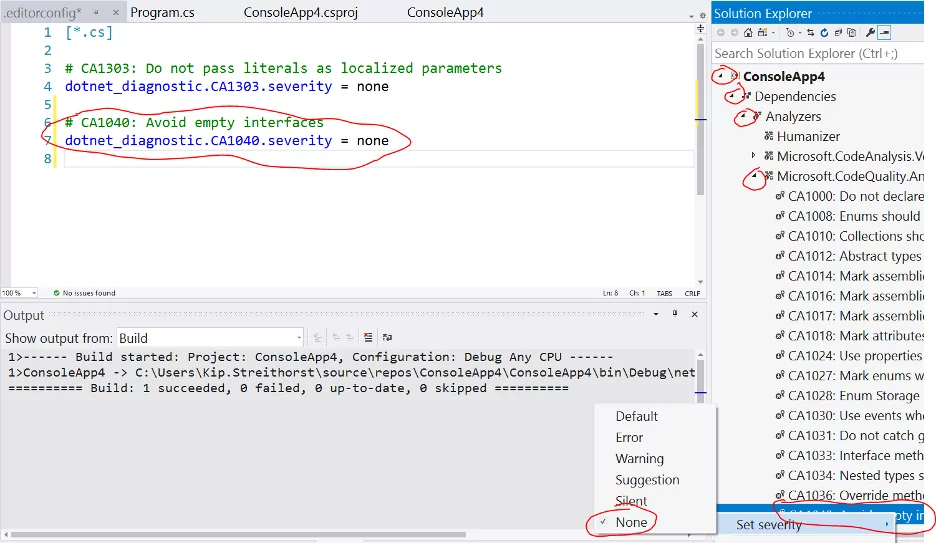Collapse the Analyzers node
The width and height of the screenshot is (936, 544).
click(743, 116)
